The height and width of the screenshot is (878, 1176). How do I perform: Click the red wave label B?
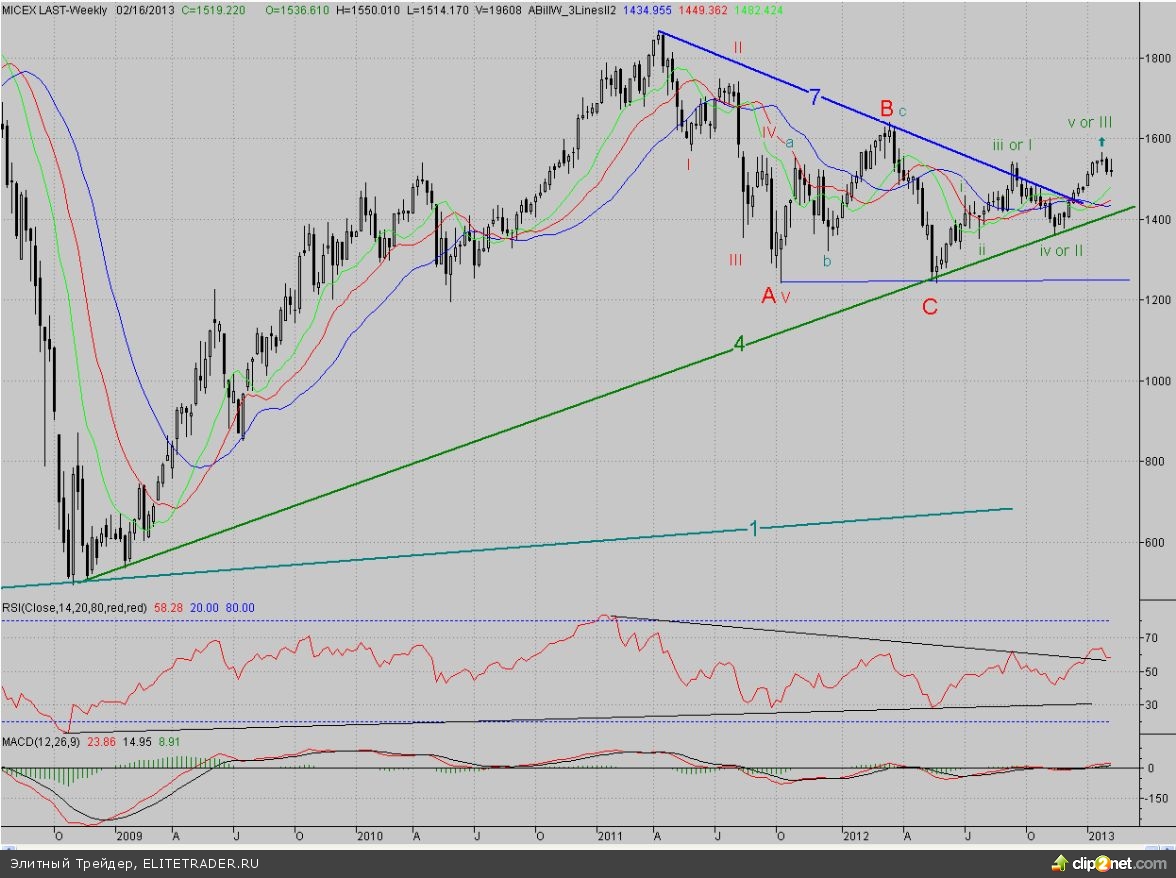885,107
